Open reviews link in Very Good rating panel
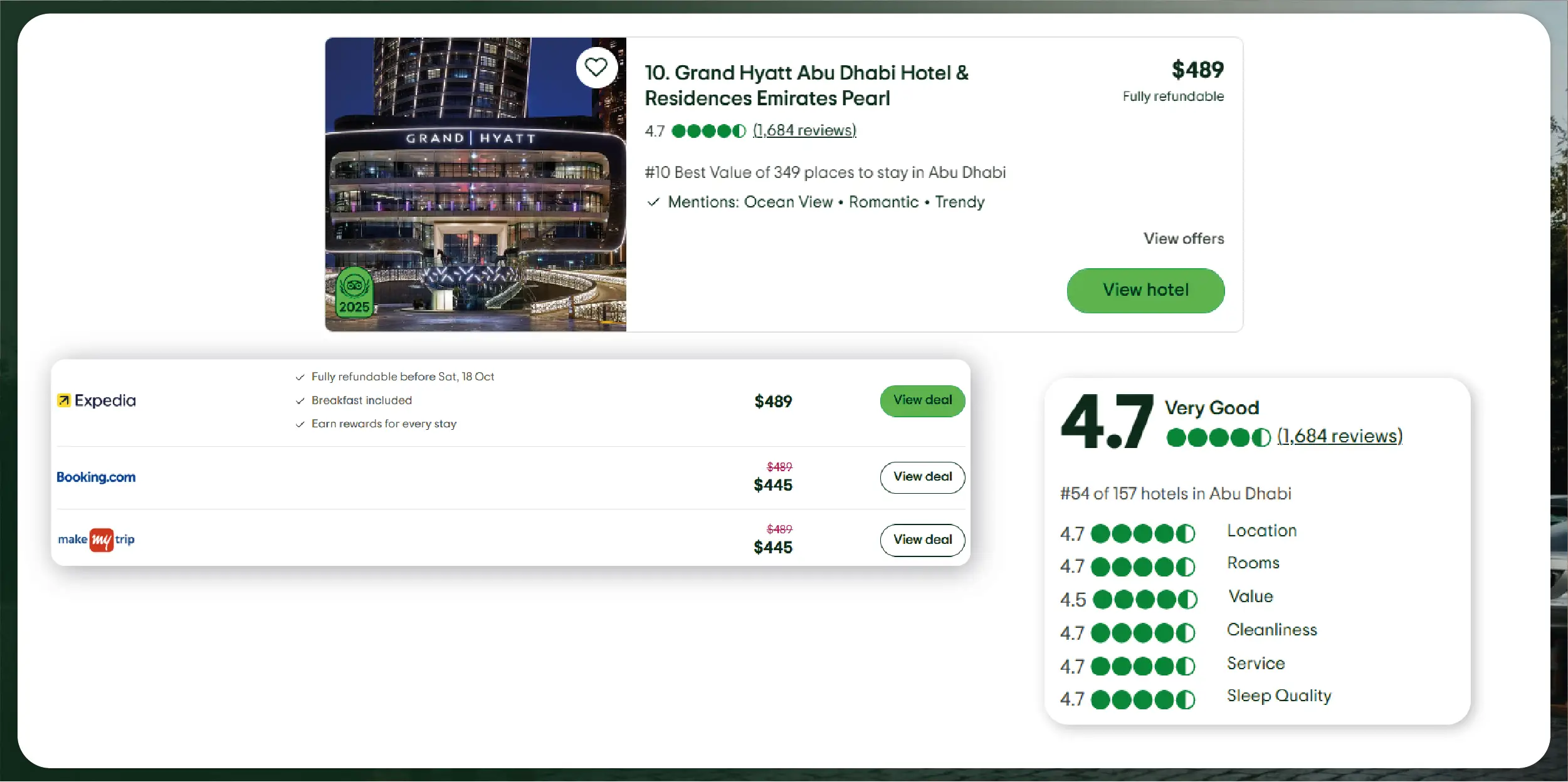The image size is (1568, 782). (1340, 436)
